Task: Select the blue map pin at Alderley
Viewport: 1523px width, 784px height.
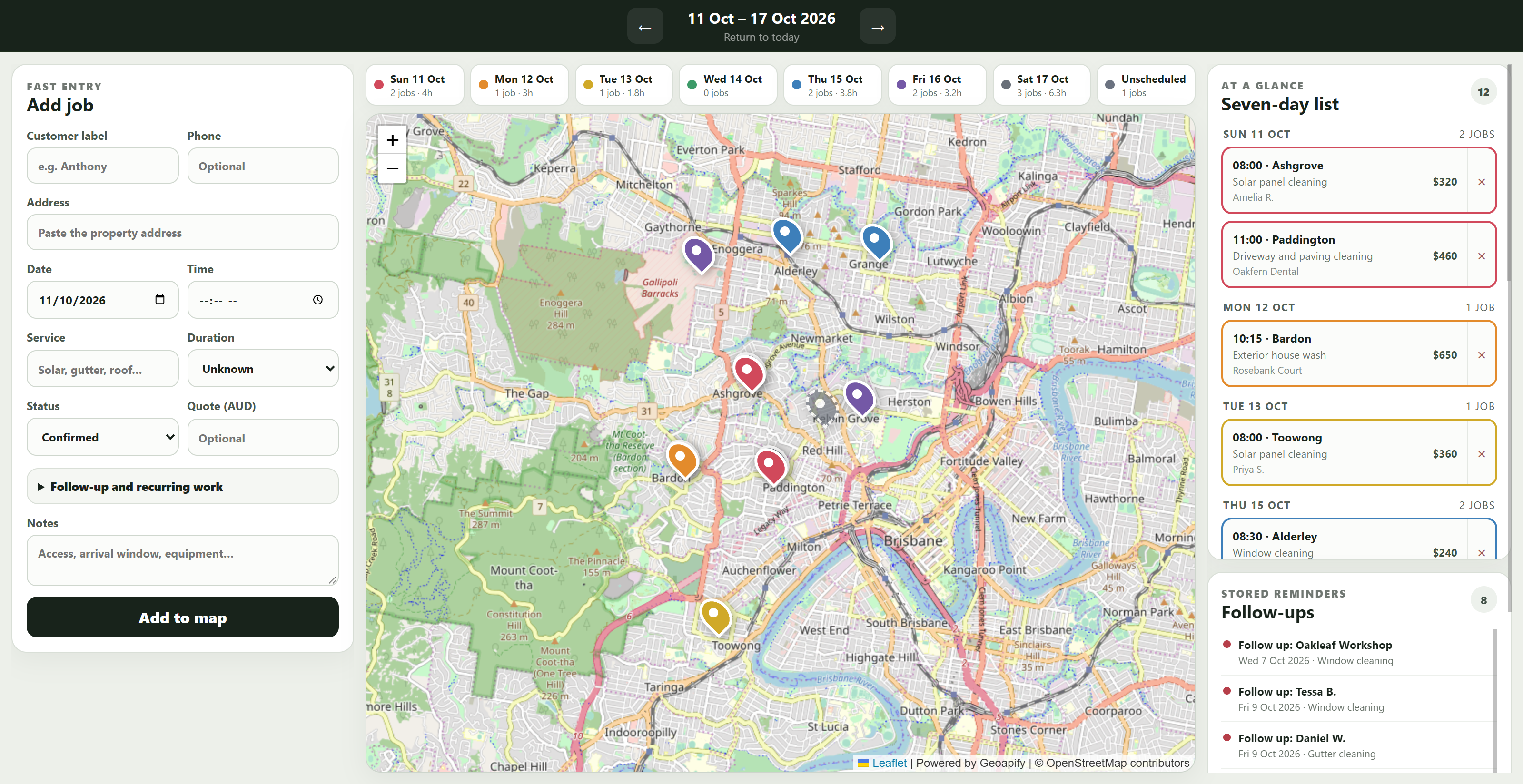Action: (x=787, y=236)
